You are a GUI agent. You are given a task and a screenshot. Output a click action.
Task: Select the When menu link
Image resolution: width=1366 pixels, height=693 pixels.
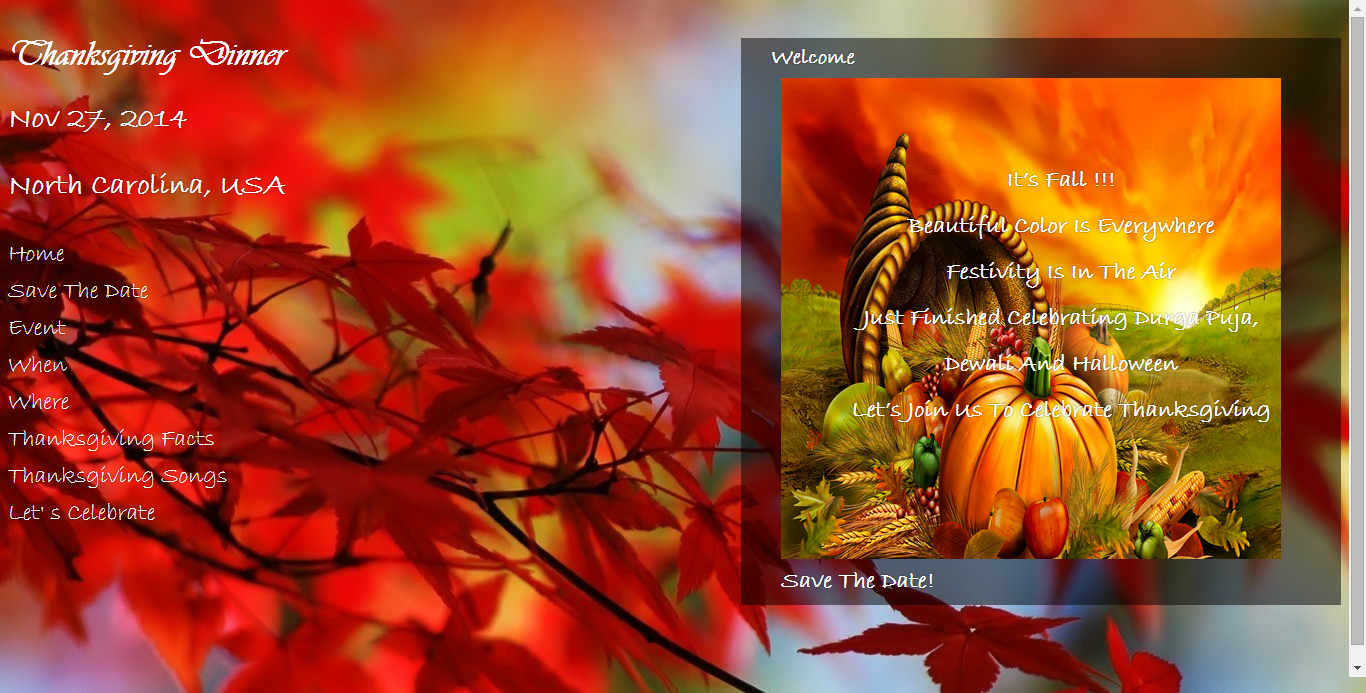38,365
